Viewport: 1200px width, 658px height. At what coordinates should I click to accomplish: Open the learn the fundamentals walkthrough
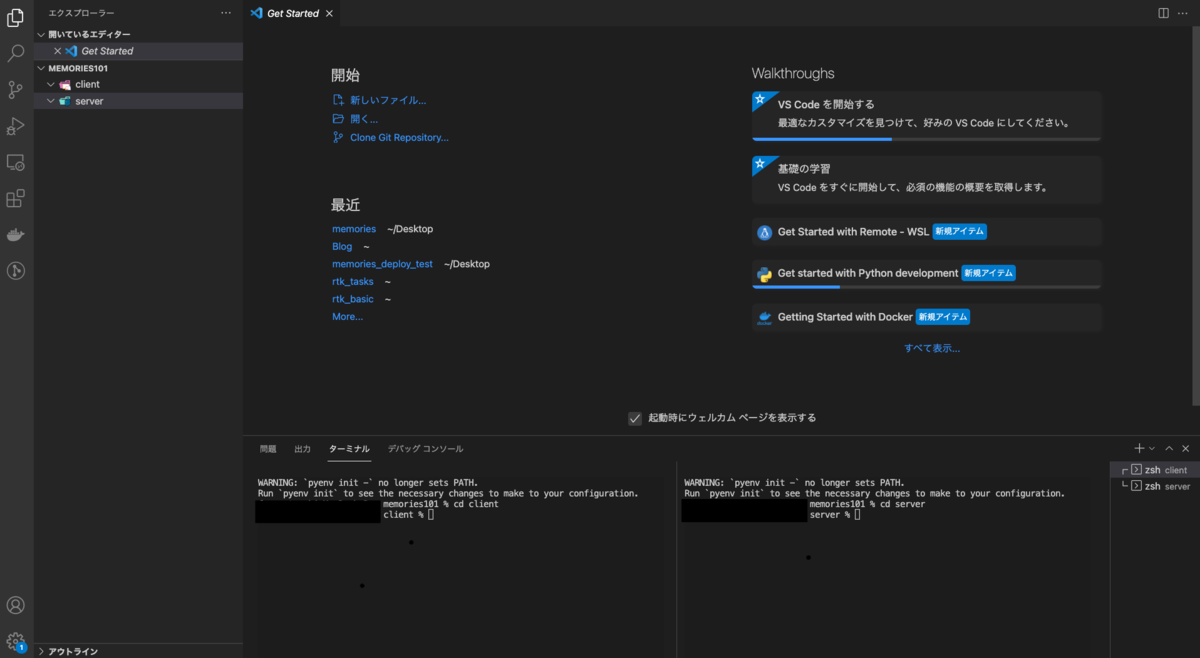click(x=927, y=179)
